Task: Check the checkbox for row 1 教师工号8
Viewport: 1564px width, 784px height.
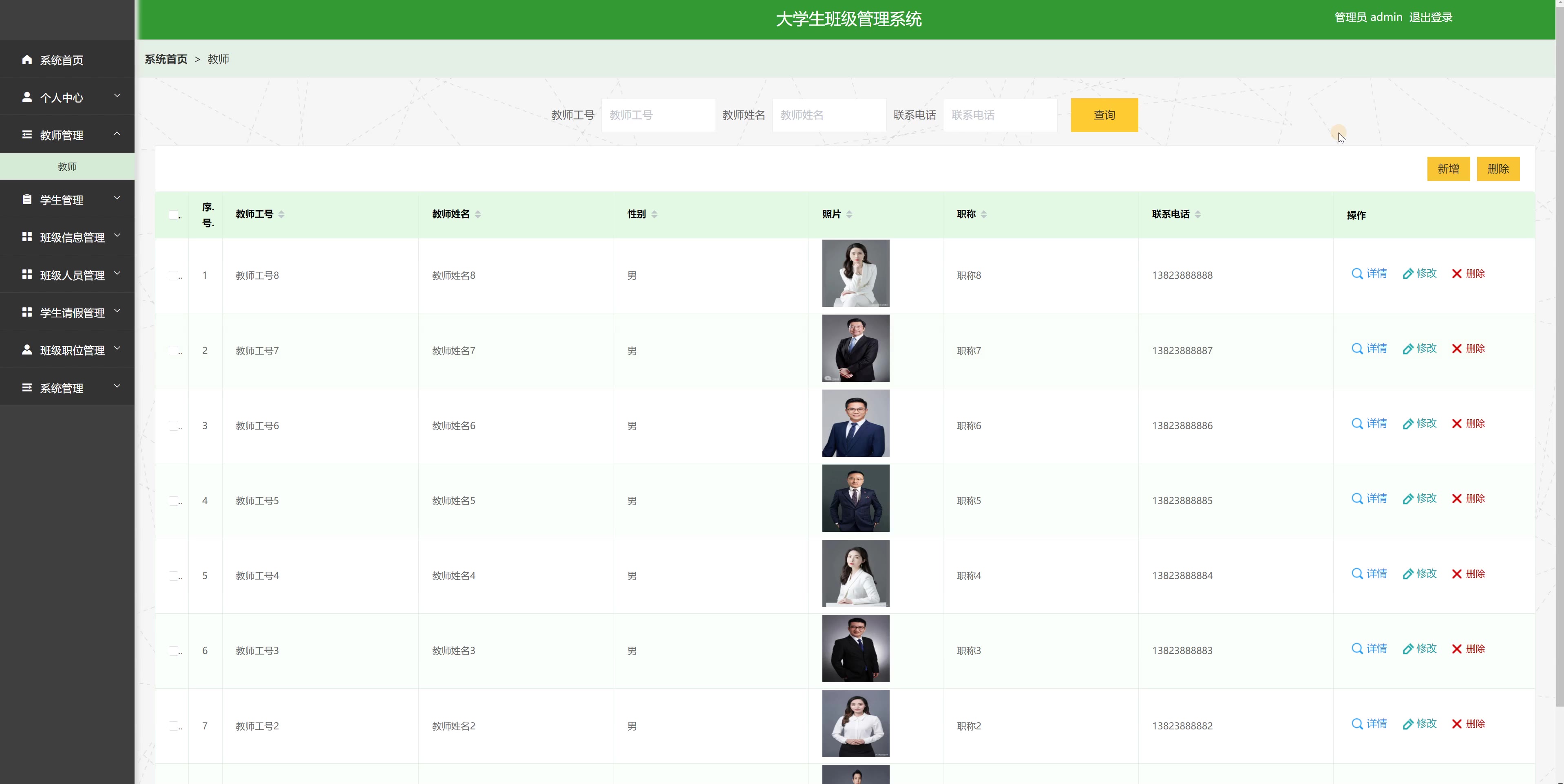Action: pos(173,275)
